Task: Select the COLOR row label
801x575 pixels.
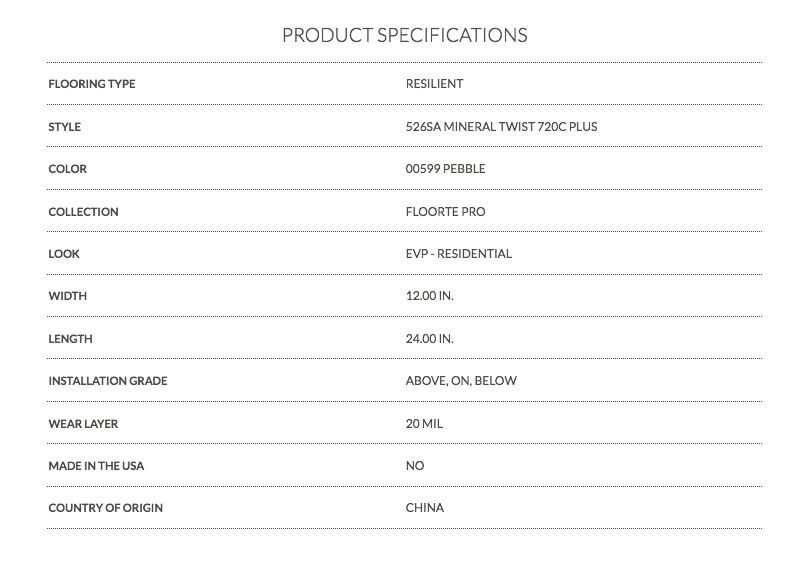Action: coord(67,169)
